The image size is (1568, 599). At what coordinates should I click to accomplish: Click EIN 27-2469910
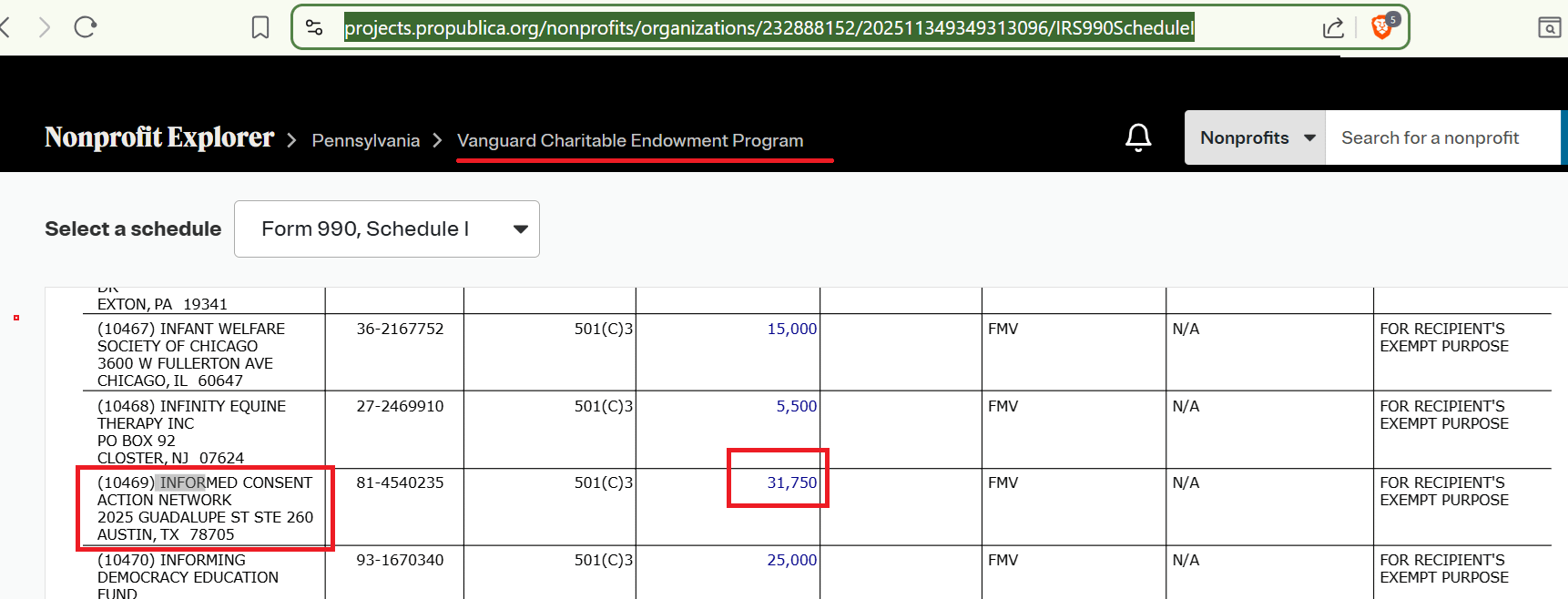[400, 406]
